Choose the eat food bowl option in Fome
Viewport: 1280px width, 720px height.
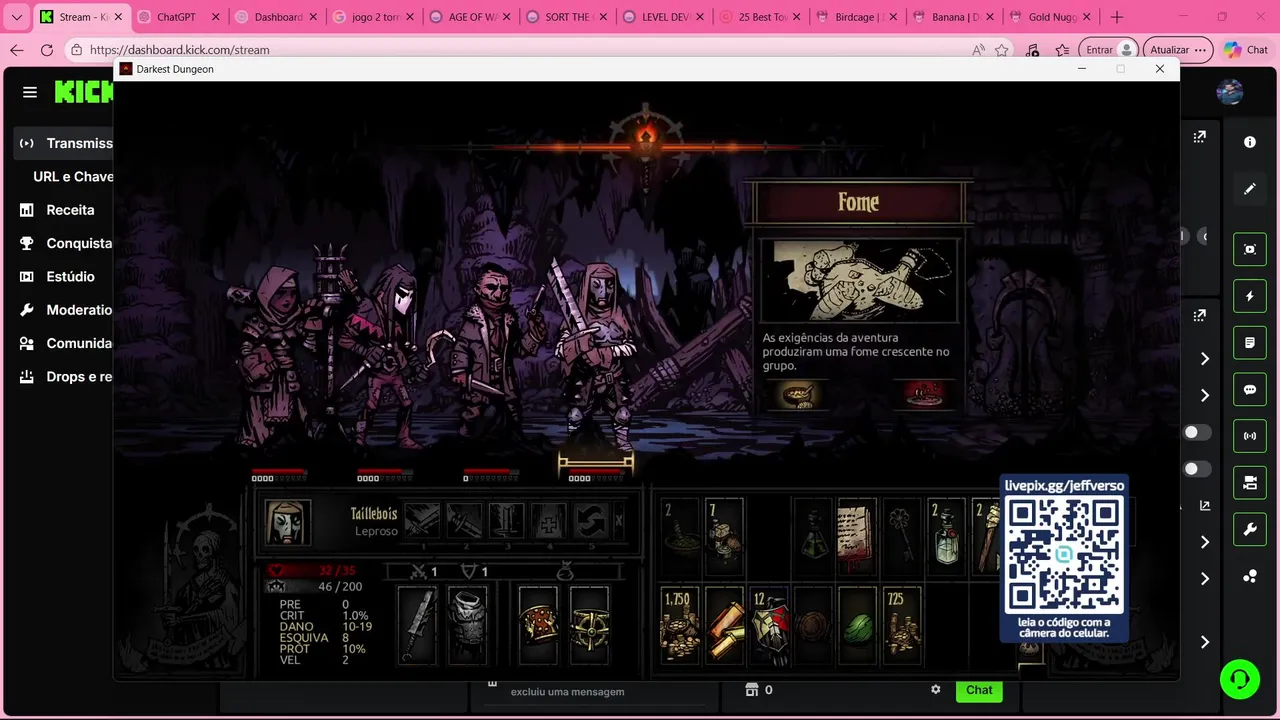tap(797, 394)
